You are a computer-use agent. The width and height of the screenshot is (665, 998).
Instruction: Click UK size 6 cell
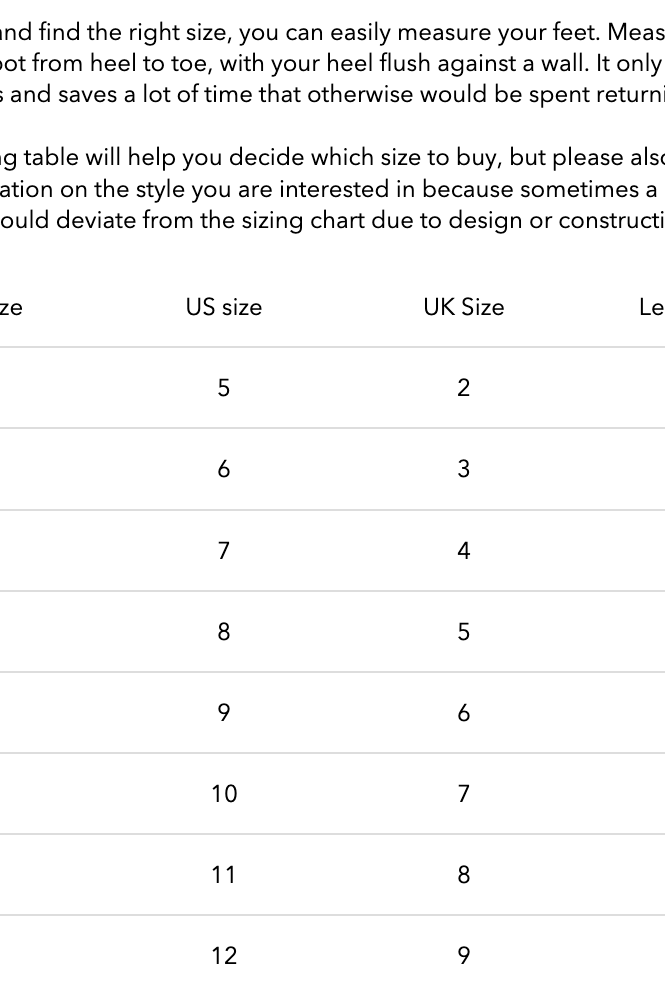pos(463,713)
